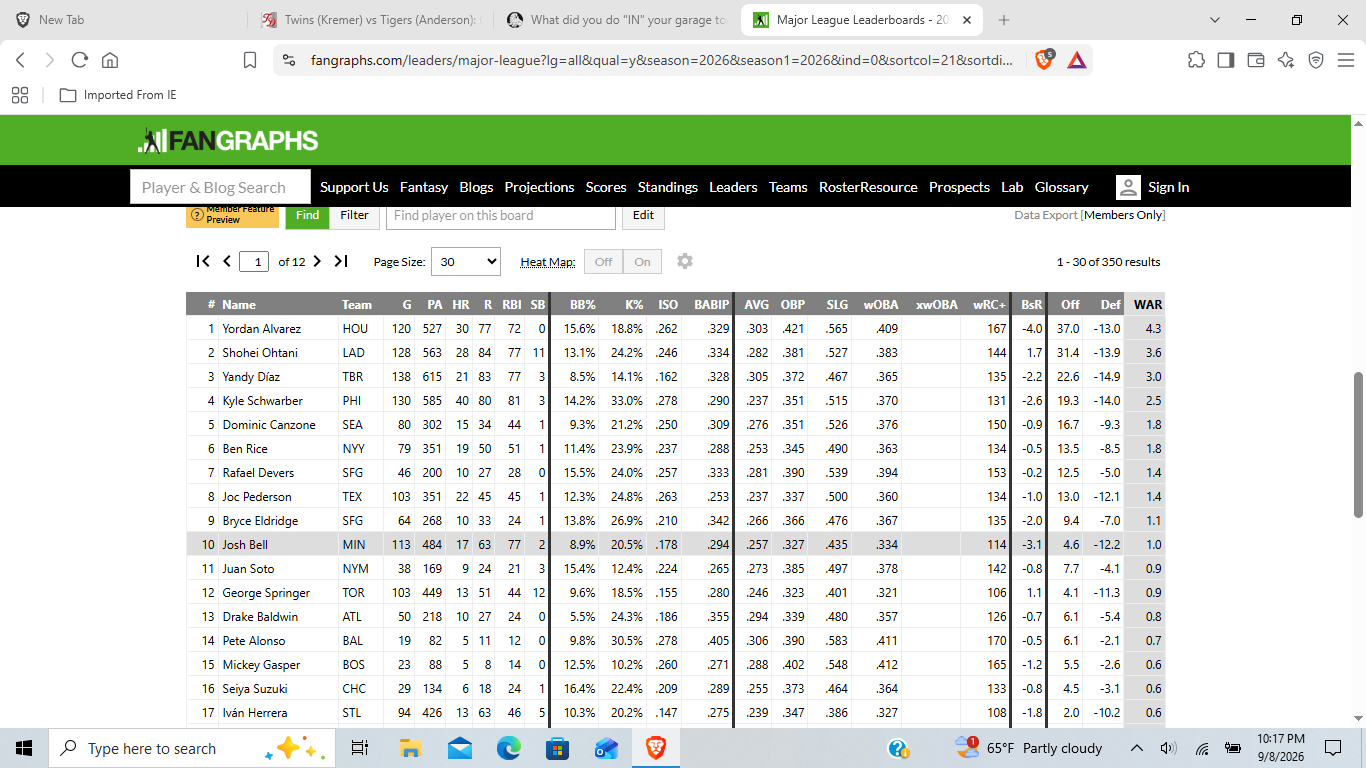Open the Members Only data export link
1366x768 pixels.
pyautogui.click(x=1124, y=215)
